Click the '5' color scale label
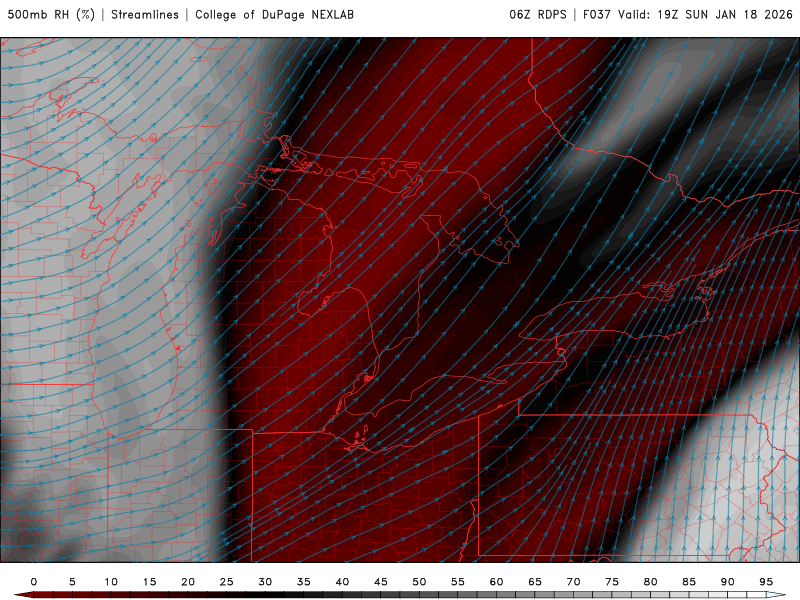This screenshot has height=600, width=800. [72, 582]
